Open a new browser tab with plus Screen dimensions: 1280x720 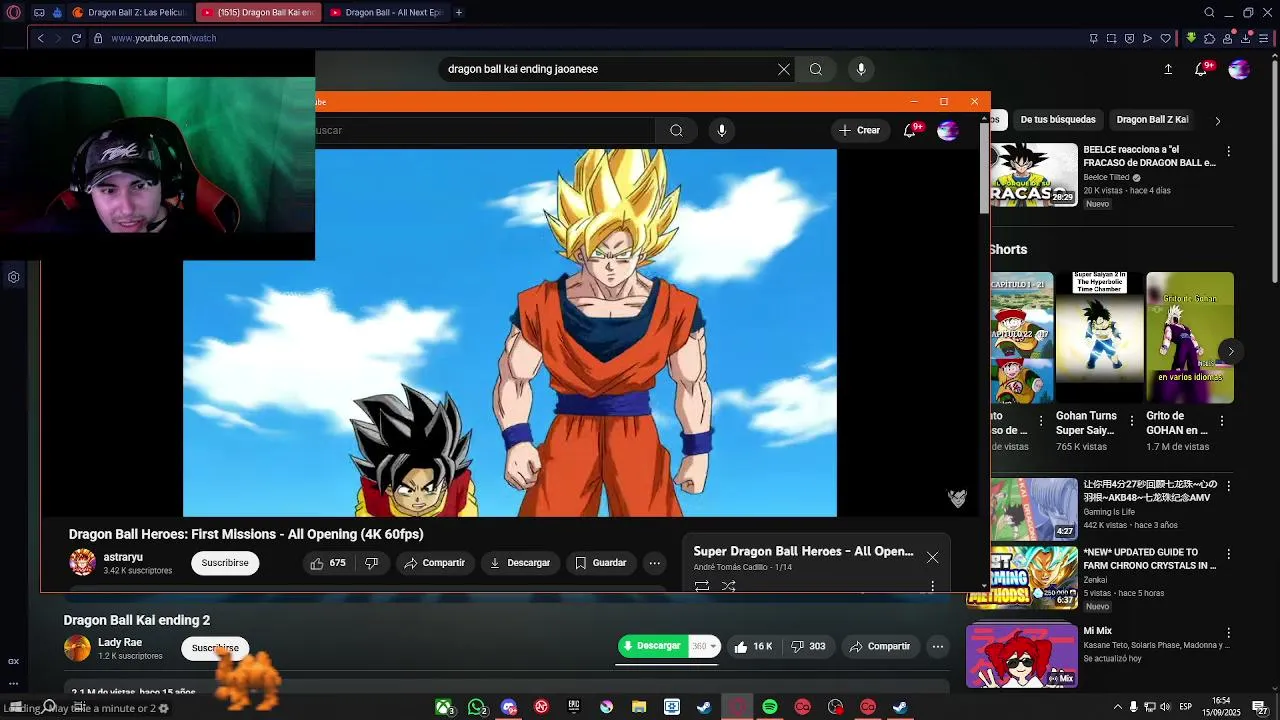coord(458,13)
